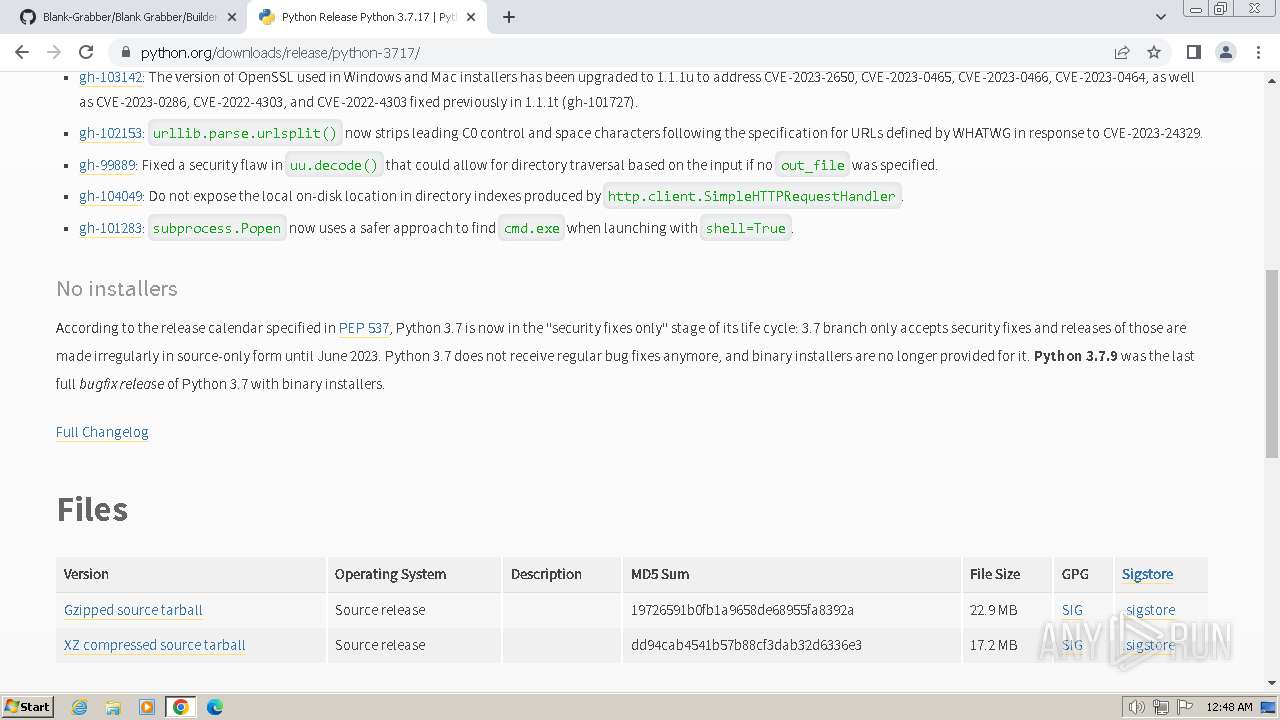This screenshot has width=1280, height=720.
Task: Open the Chrome profile avatar
Action: 1225,52
